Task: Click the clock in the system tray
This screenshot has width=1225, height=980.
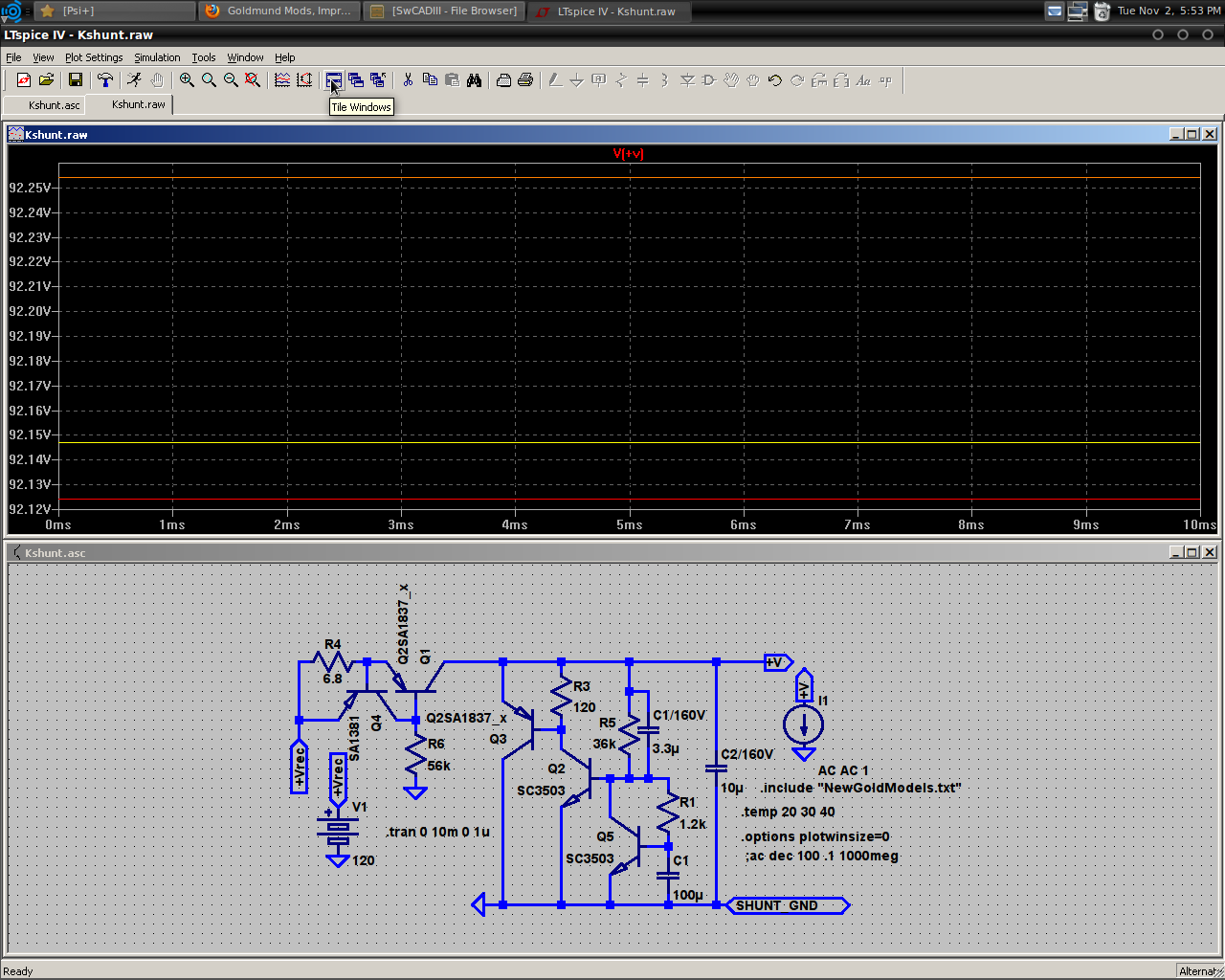Action: 1169,11
